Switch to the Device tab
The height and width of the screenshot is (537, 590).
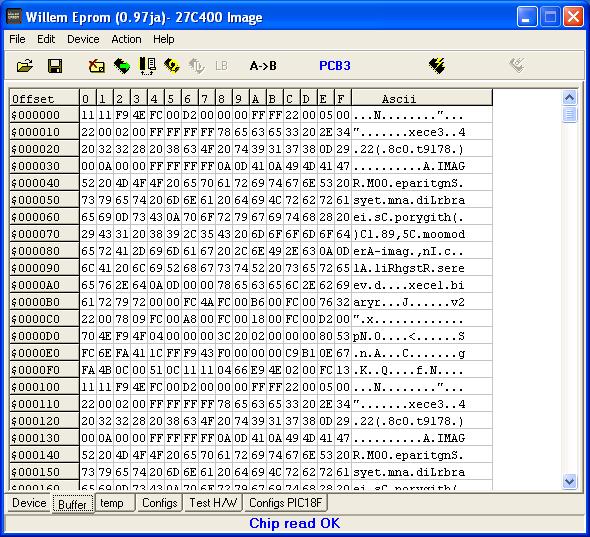[29, 503]
